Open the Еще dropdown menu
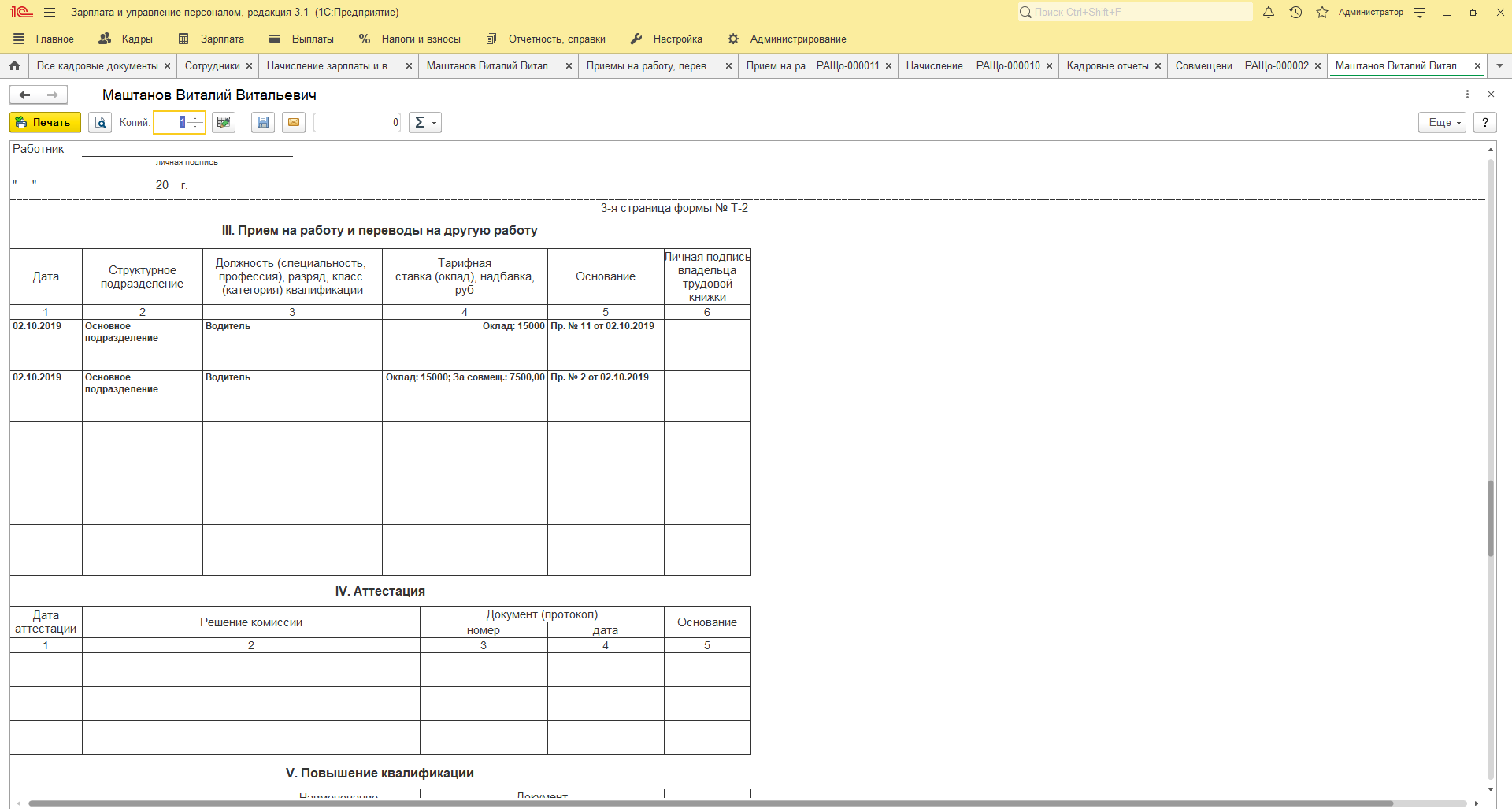 tap(1442, 122)
